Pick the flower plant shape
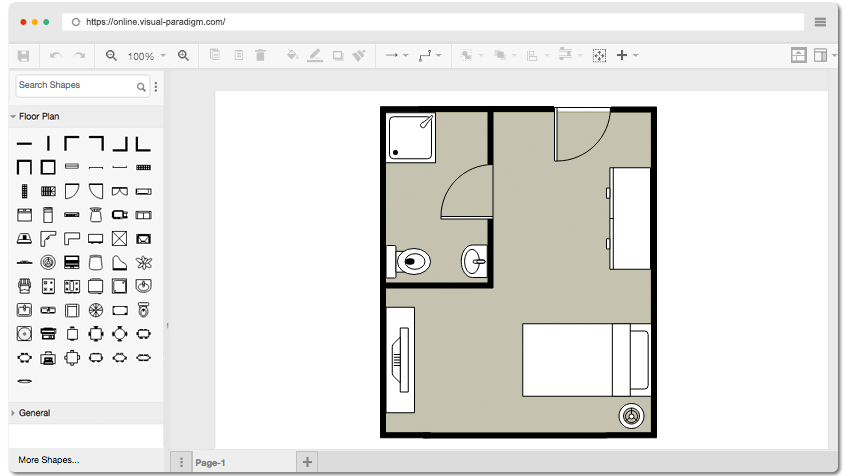This screenshot has width=848, height=476. point(143,263)
